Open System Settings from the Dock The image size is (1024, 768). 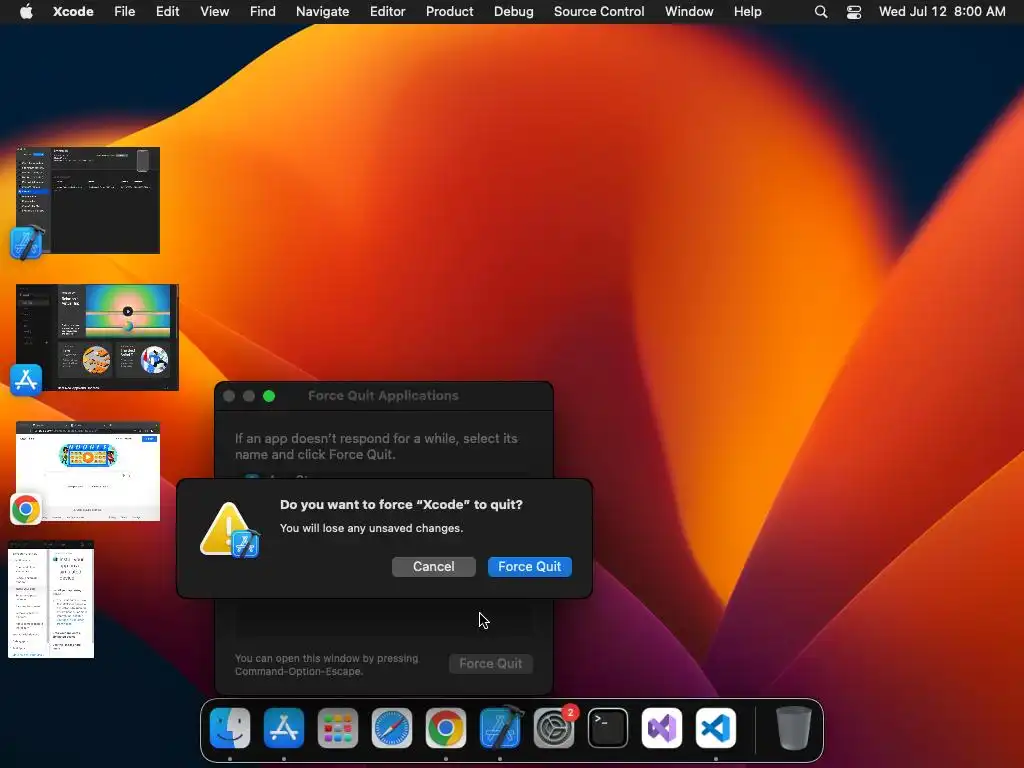(x=554, y=728)
